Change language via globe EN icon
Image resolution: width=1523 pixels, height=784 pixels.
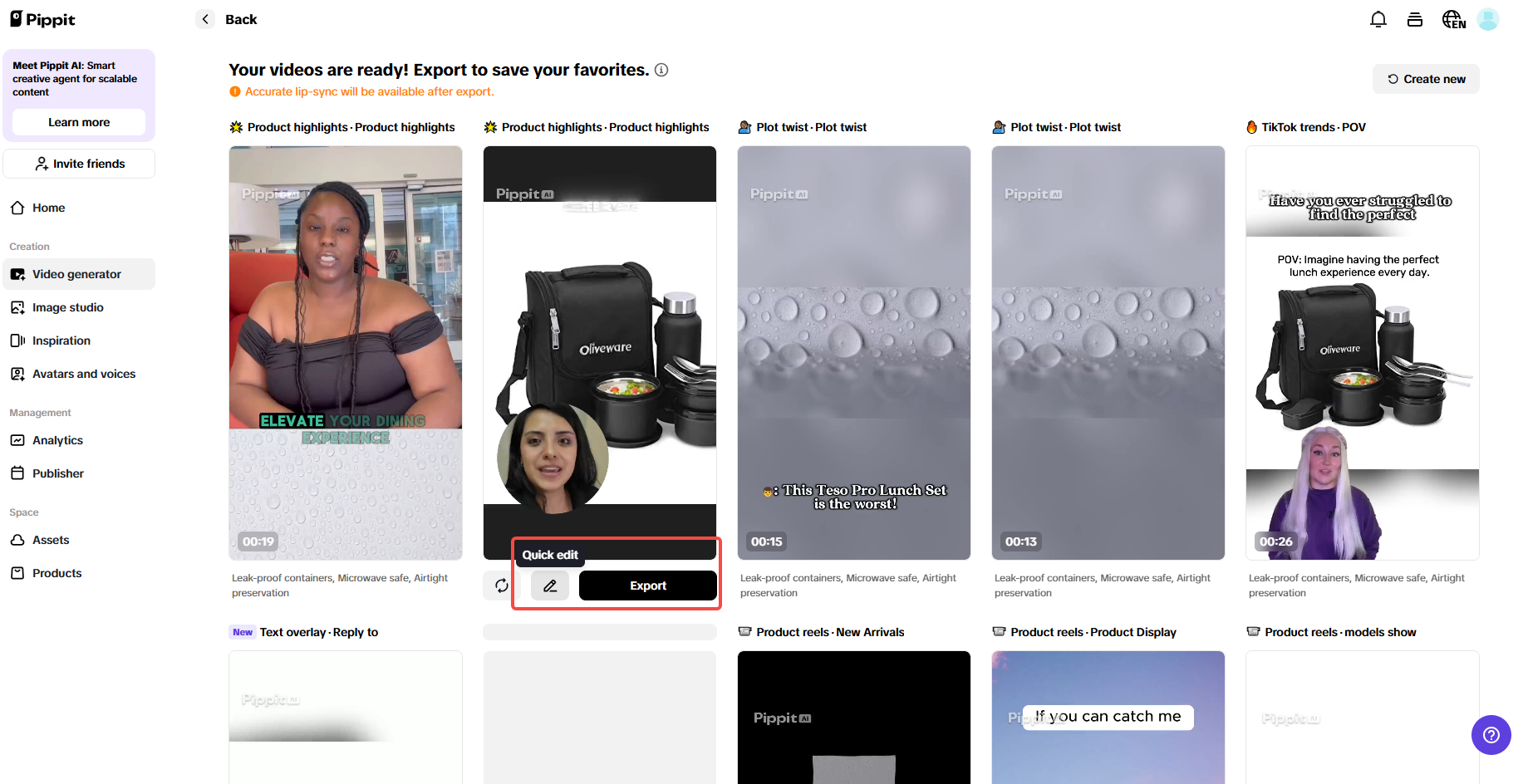coord(1454,19)
